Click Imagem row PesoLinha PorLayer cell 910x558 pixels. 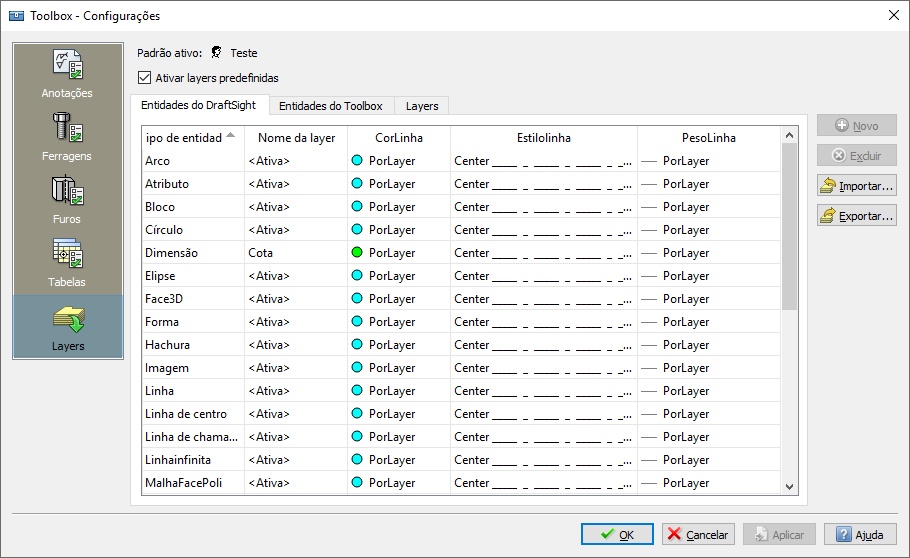click(x=709, y=368)
